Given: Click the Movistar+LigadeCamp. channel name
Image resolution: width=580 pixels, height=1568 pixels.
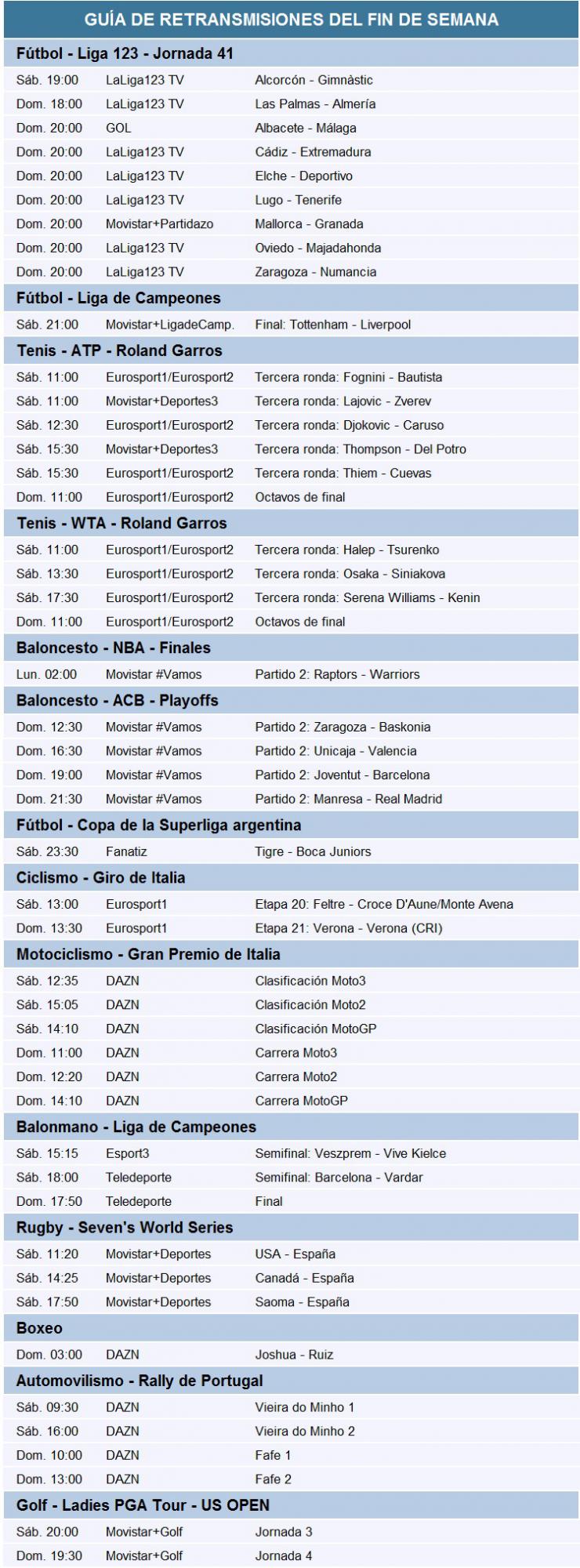Looking at the screenshot, I should (169, 325).
